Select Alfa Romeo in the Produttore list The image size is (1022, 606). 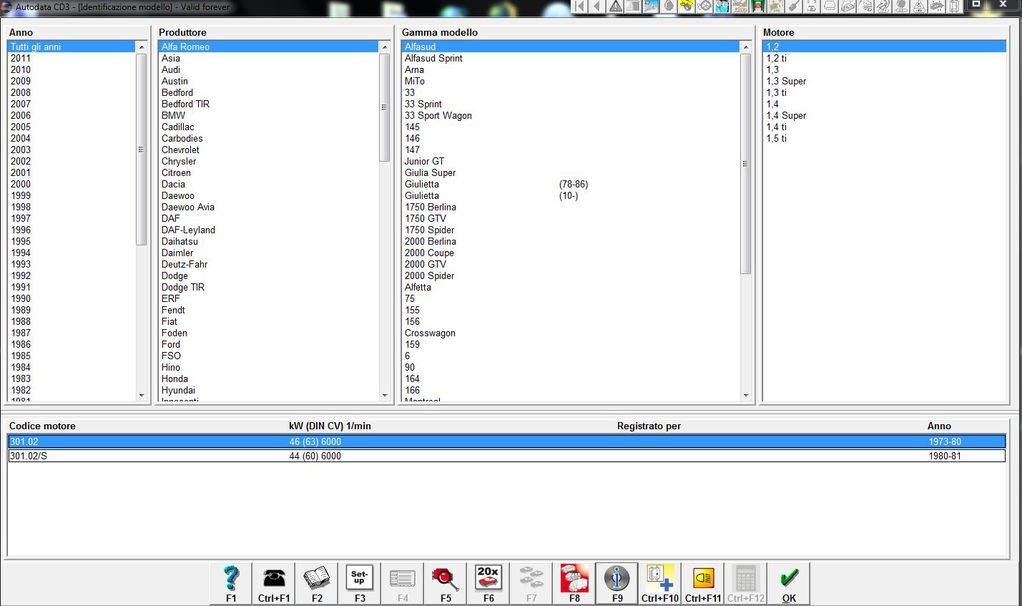269,47
